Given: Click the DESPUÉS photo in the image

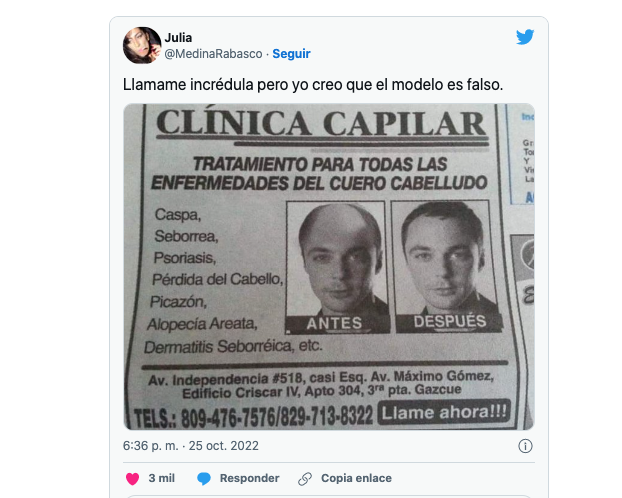Looking at the screenshot, I should [x=445, y=266].
